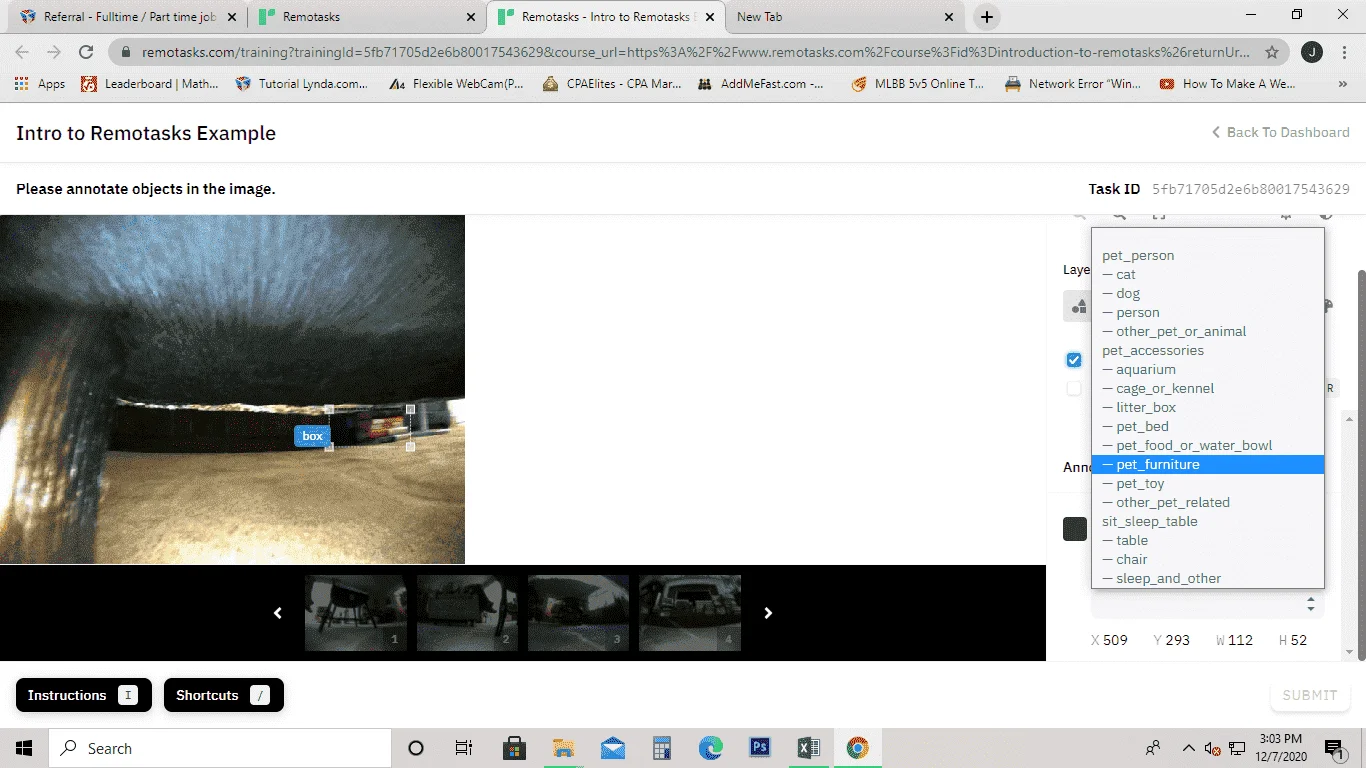Open the Instructions panel
Image resolution: width=1366 pixels, height=768 pixels.
click(x=84, y=695)
